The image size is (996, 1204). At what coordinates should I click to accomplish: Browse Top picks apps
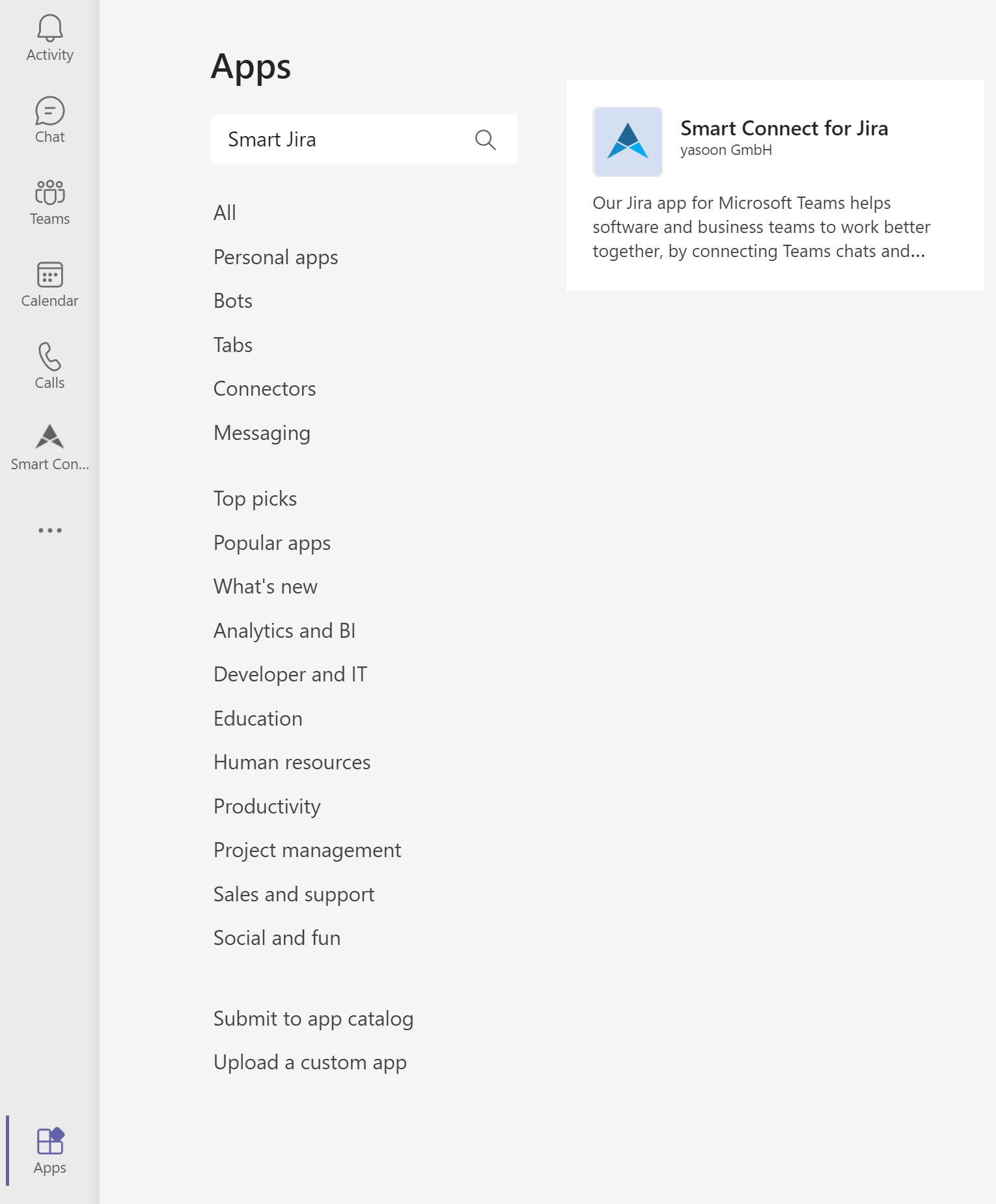(x=255, y=499)
